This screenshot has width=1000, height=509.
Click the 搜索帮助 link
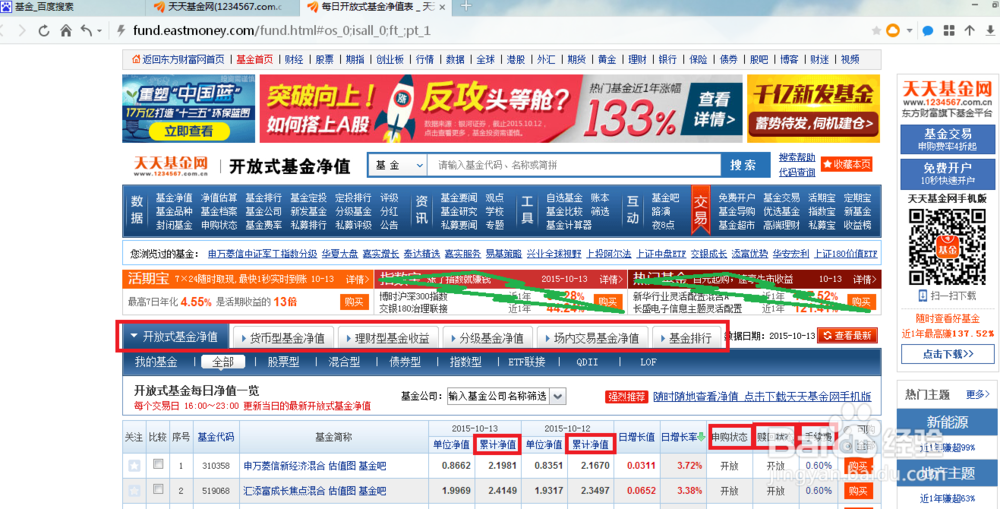797,157
